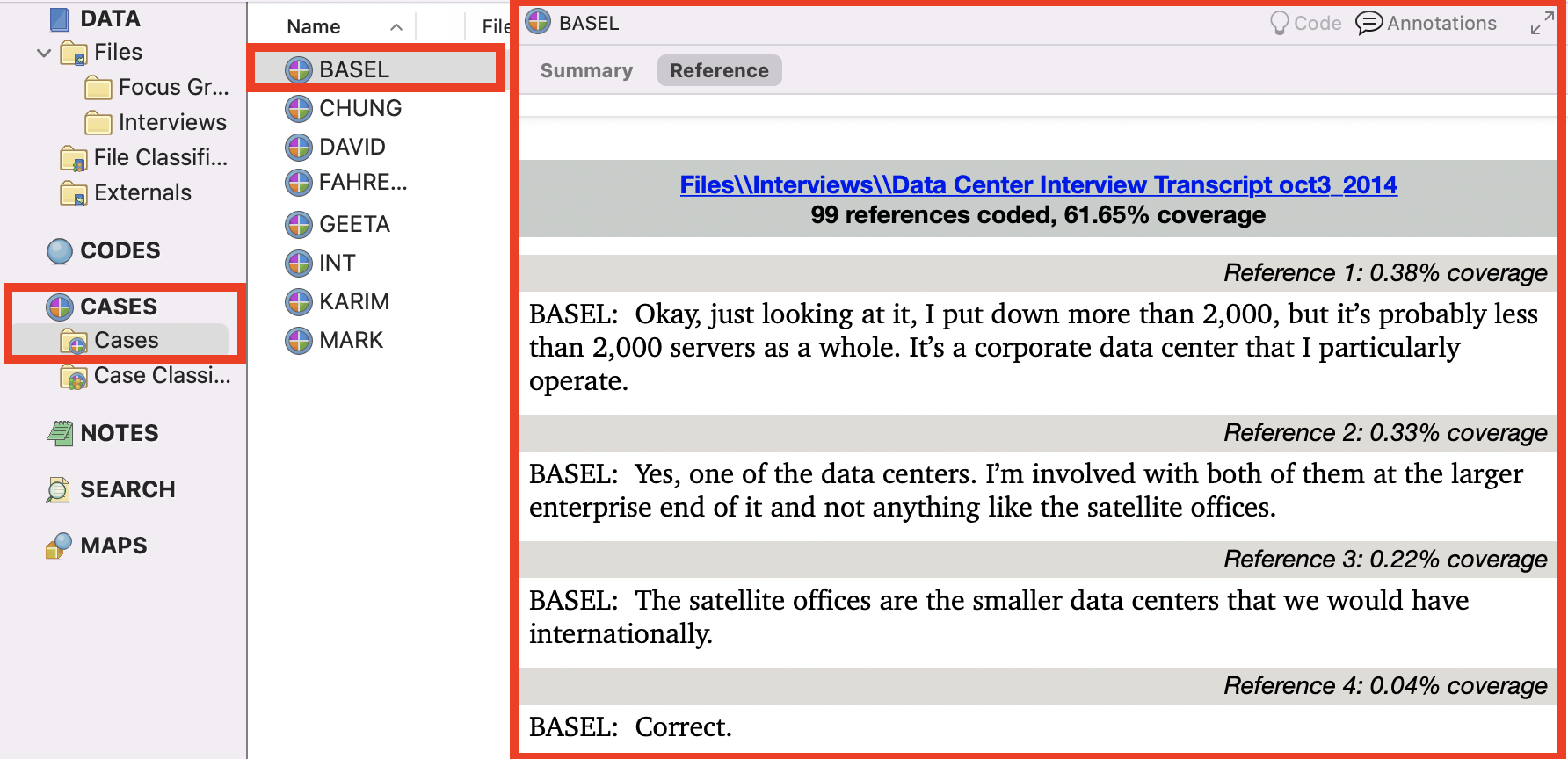The image size is (1568, 759).
Task: Open the NOTES section label
Action: tap(120, 433)
